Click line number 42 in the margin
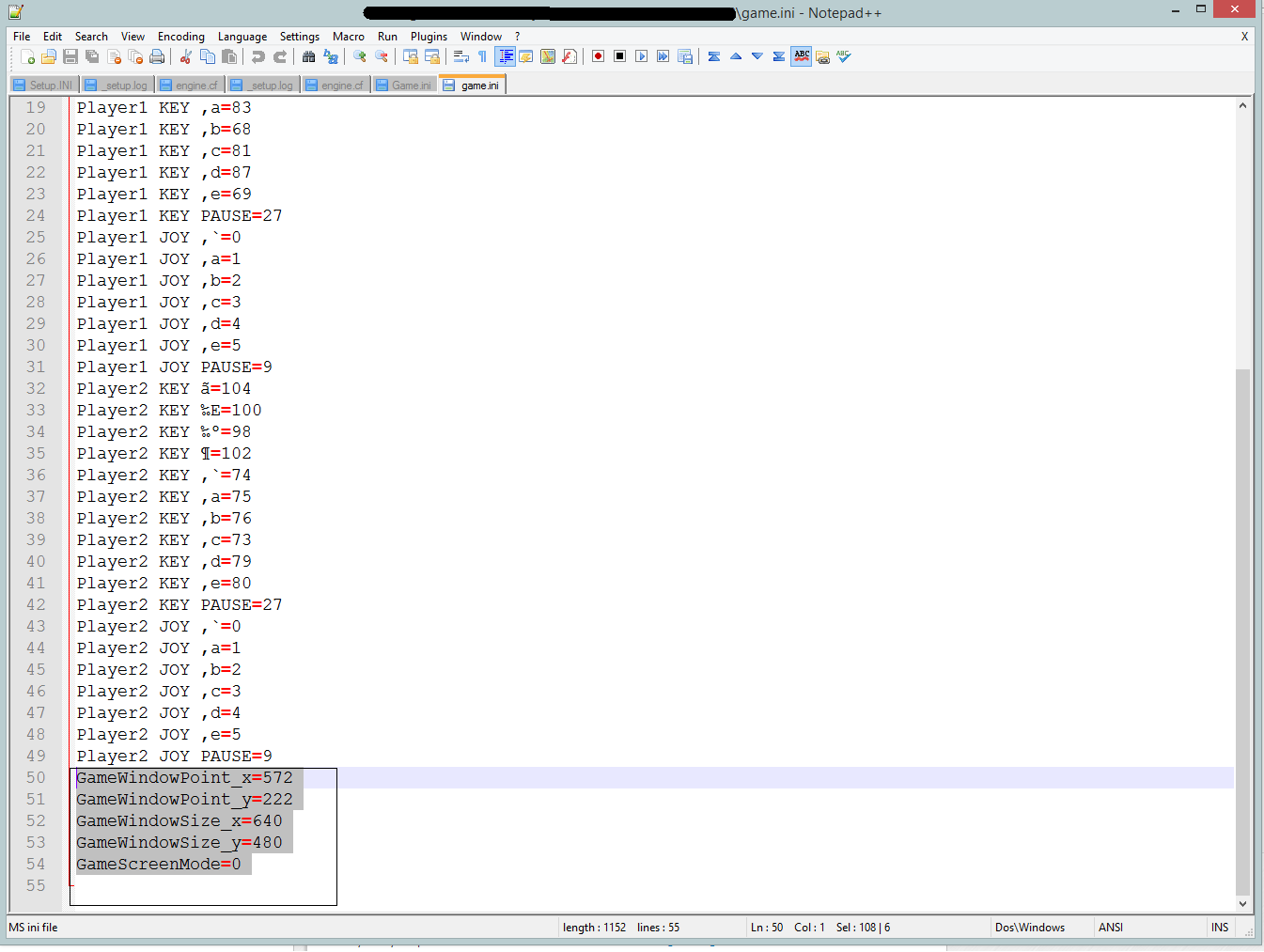Screen dimensions: 1264x952 (36, 605)
